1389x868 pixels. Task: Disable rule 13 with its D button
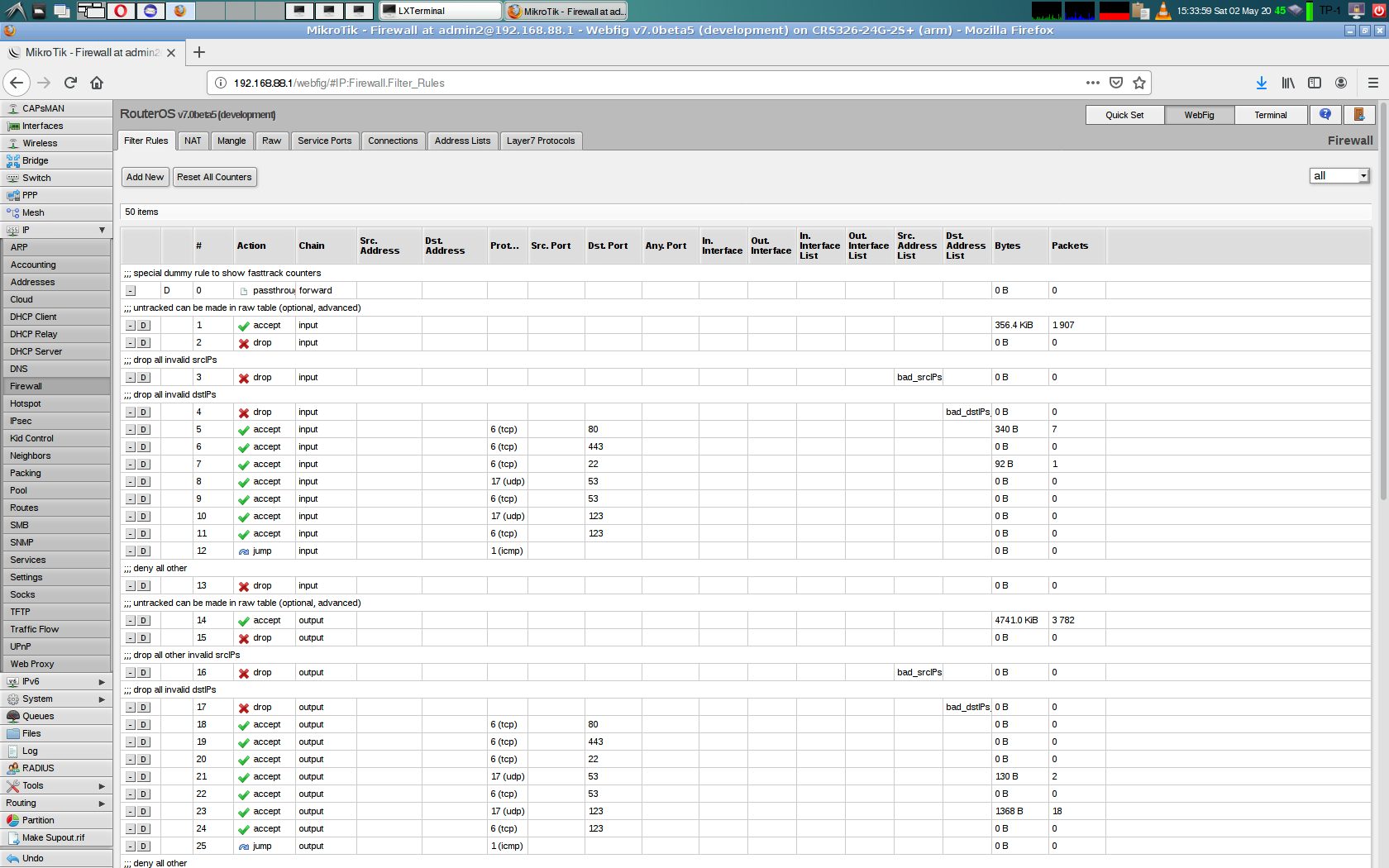tap(144, 586)
